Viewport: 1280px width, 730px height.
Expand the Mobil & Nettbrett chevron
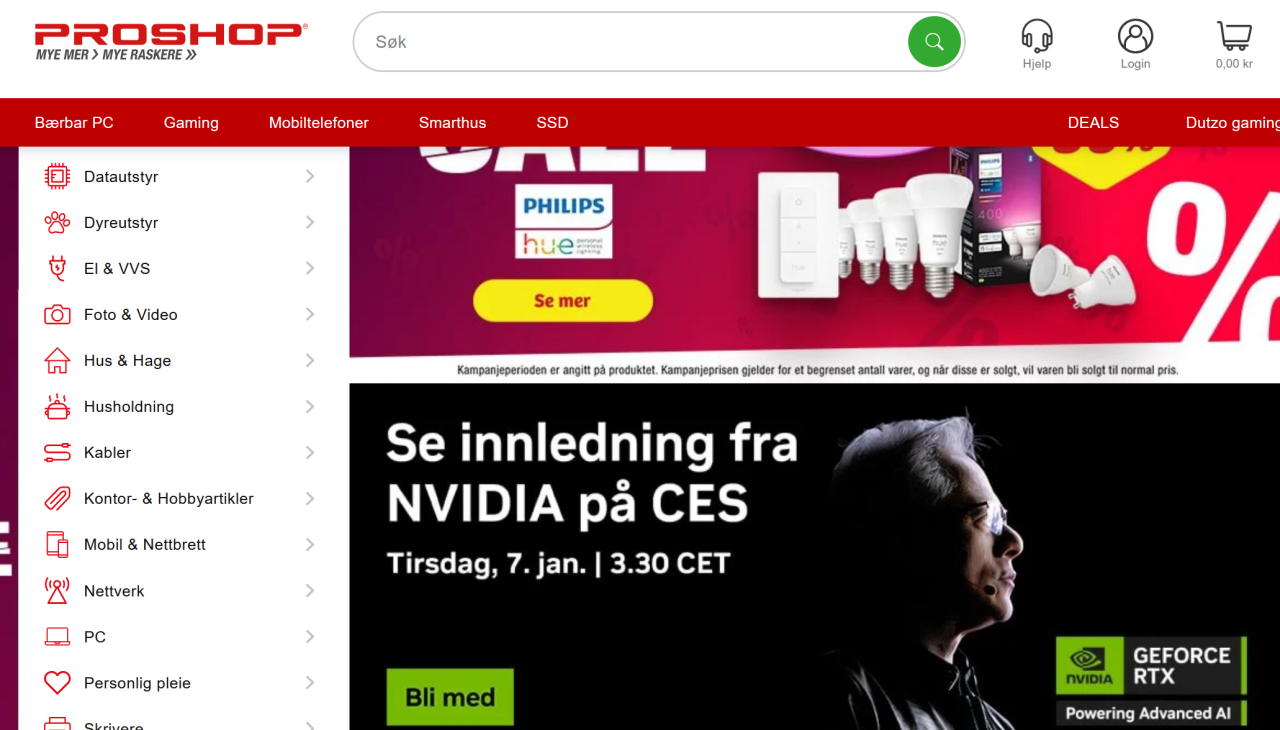click(x=310, y=544)
